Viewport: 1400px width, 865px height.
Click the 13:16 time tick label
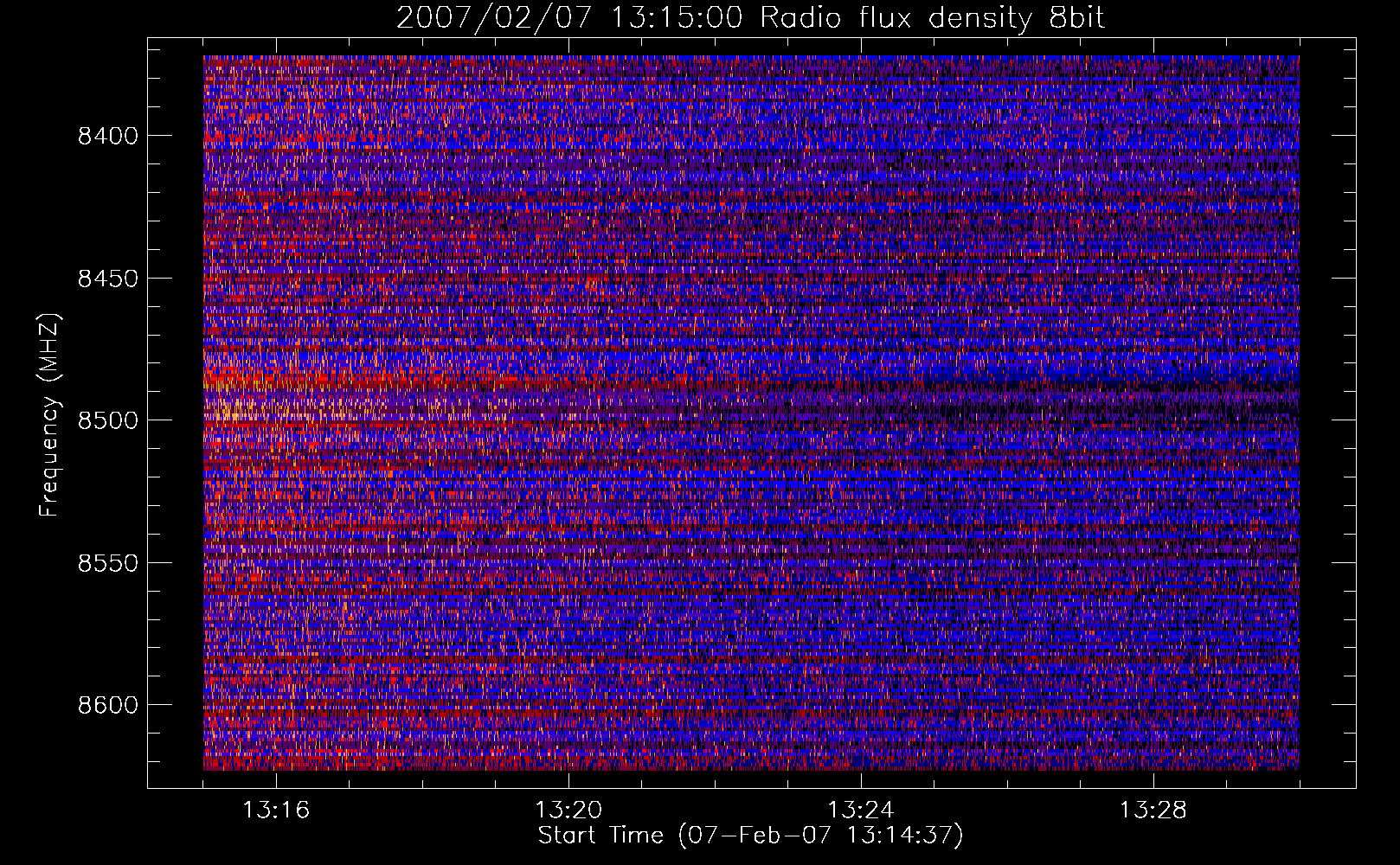point(276,811)
